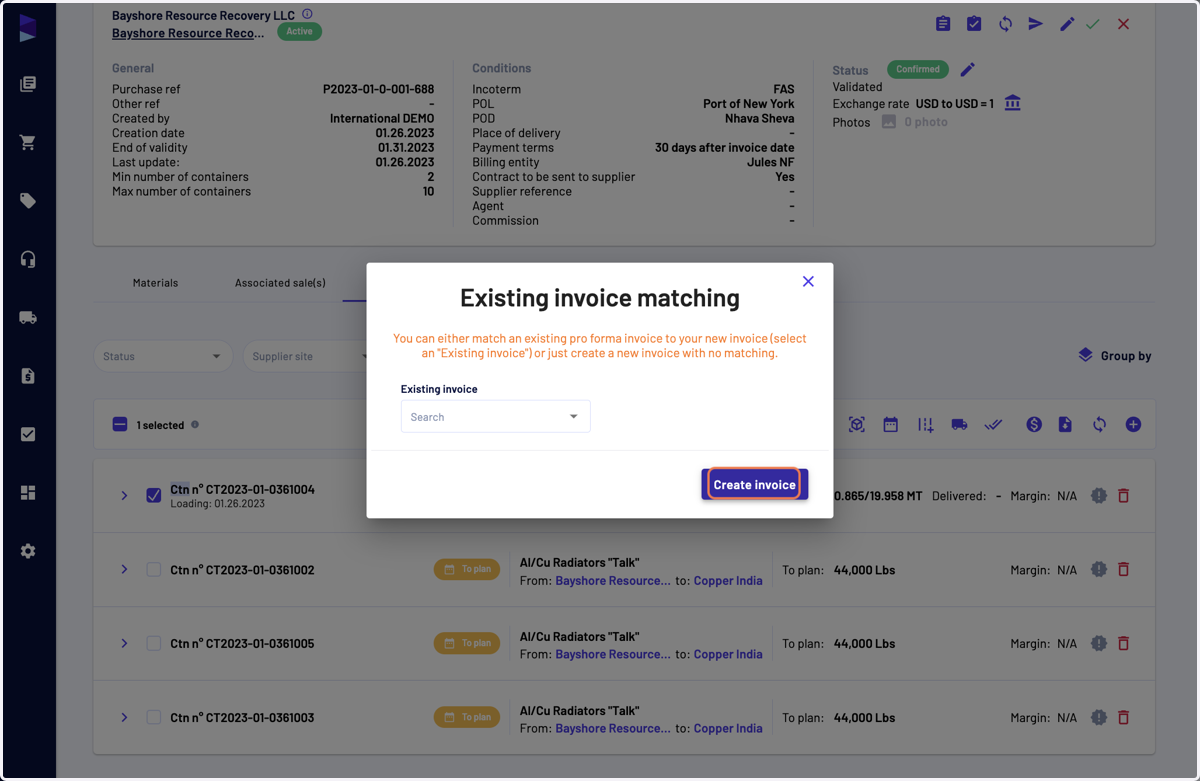This screenshot has height=781, width=1200.
Task: Open the Status filter dropdown
Action: 163,356
